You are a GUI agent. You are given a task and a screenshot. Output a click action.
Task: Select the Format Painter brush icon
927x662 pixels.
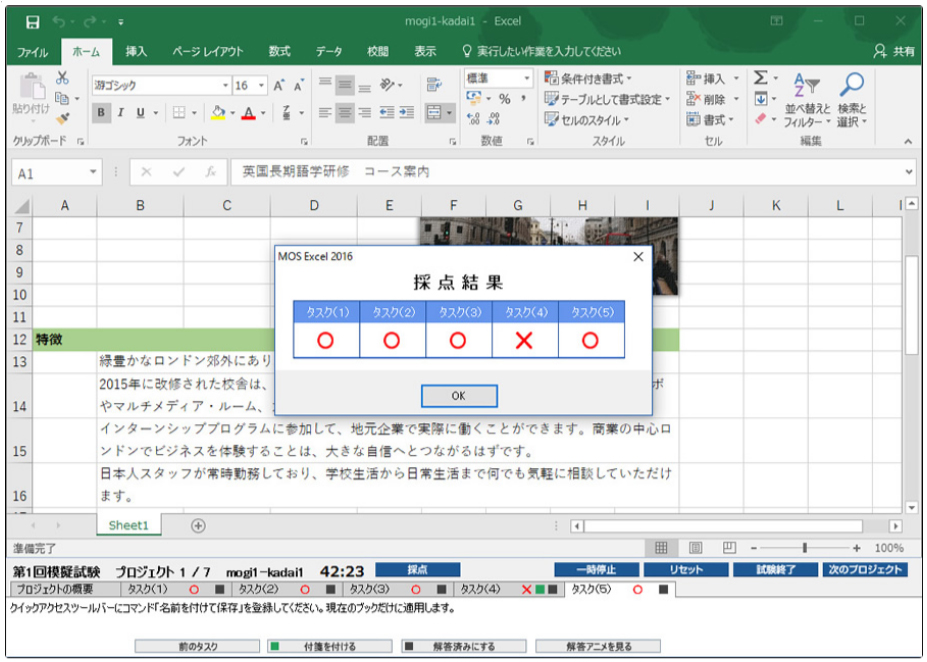click(62, 118)
